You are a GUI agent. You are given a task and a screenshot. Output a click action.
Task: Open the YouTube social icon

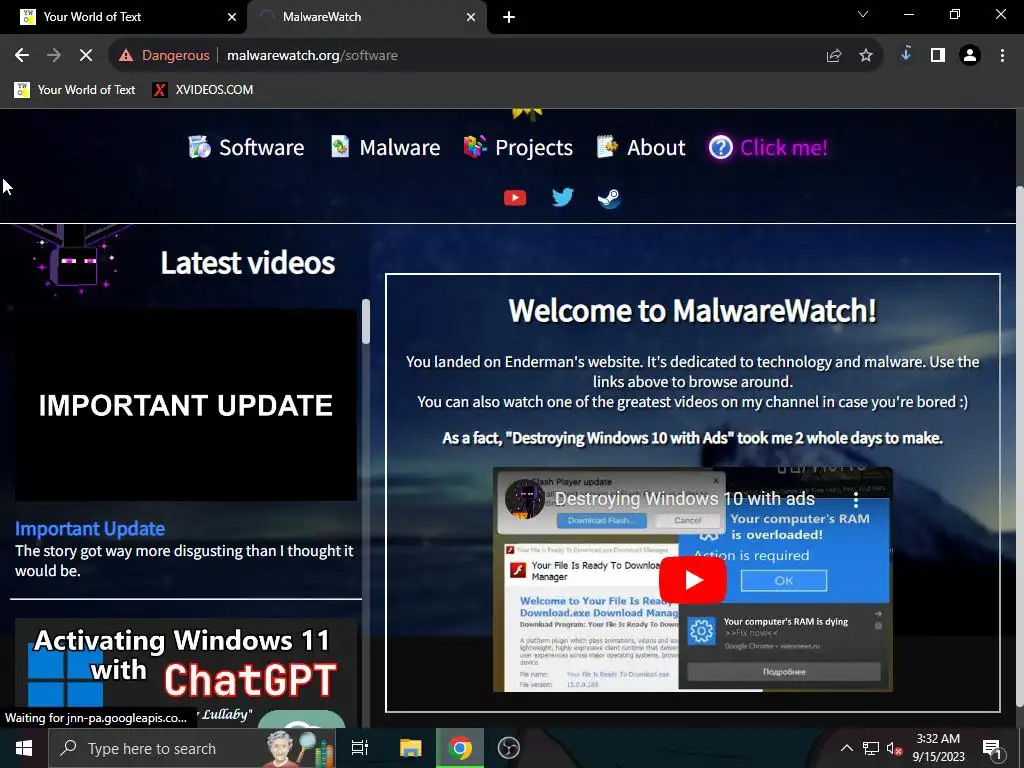tap(515, 197)
